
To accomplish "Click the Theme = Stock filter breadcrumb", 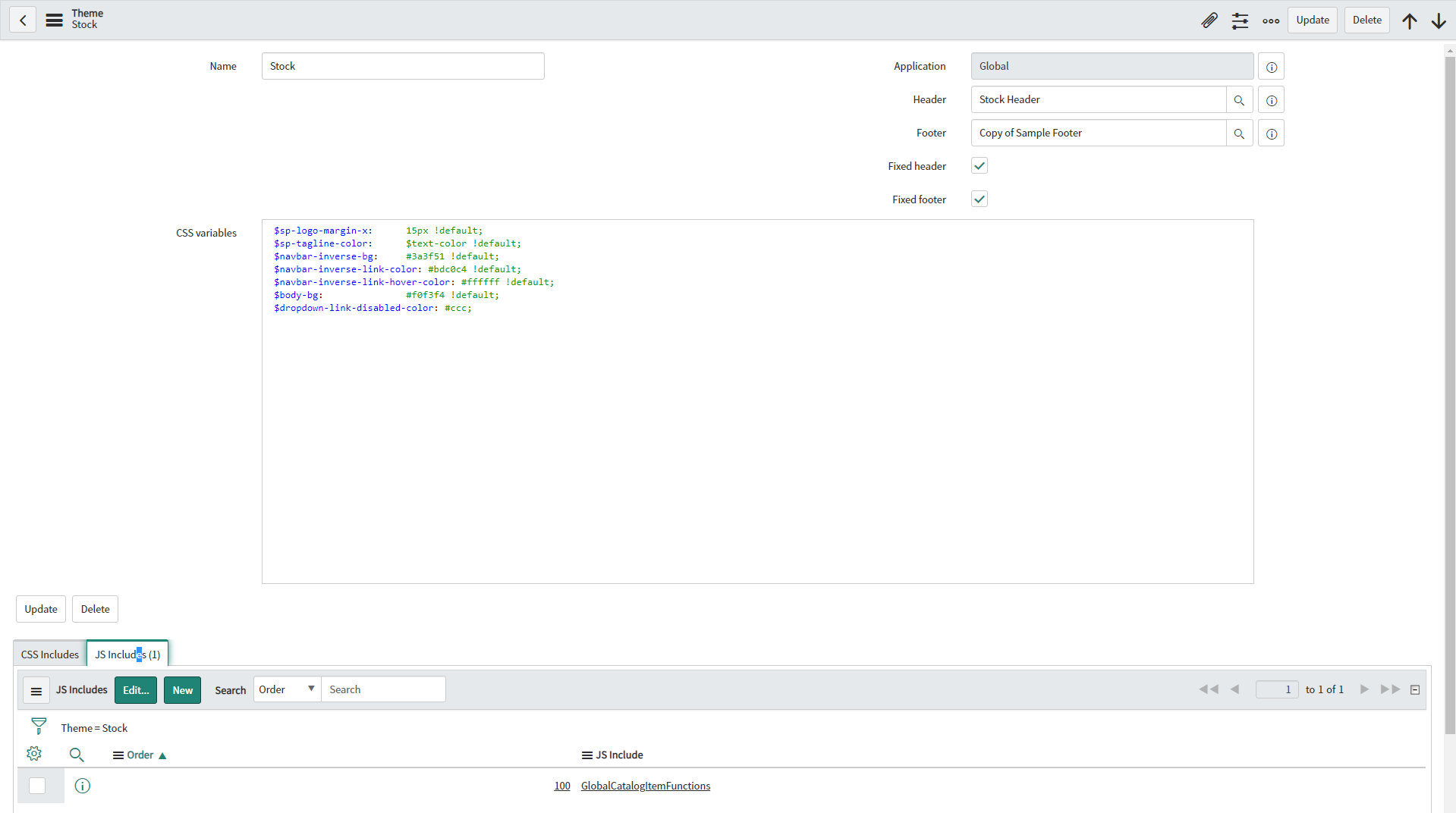I will (x=94, y=728).
